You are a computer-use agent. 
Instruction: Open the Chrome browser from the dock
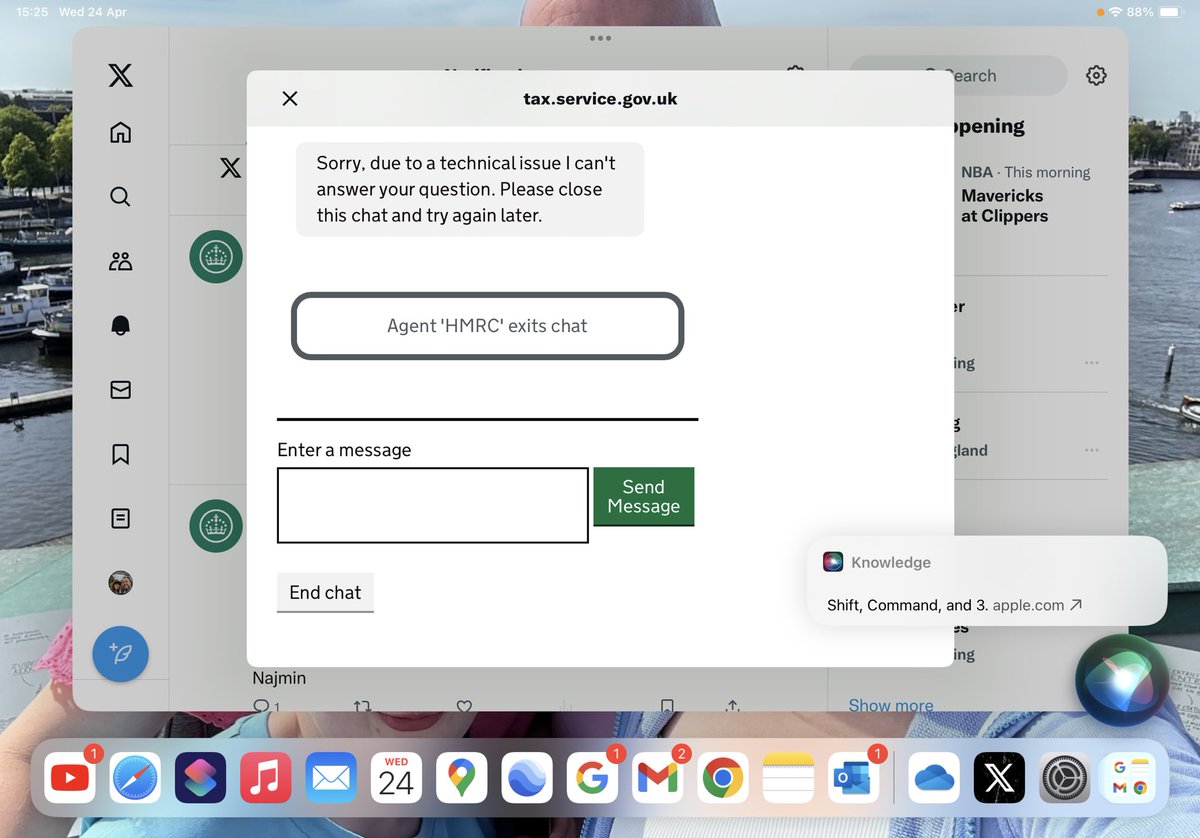pos(722,778)
